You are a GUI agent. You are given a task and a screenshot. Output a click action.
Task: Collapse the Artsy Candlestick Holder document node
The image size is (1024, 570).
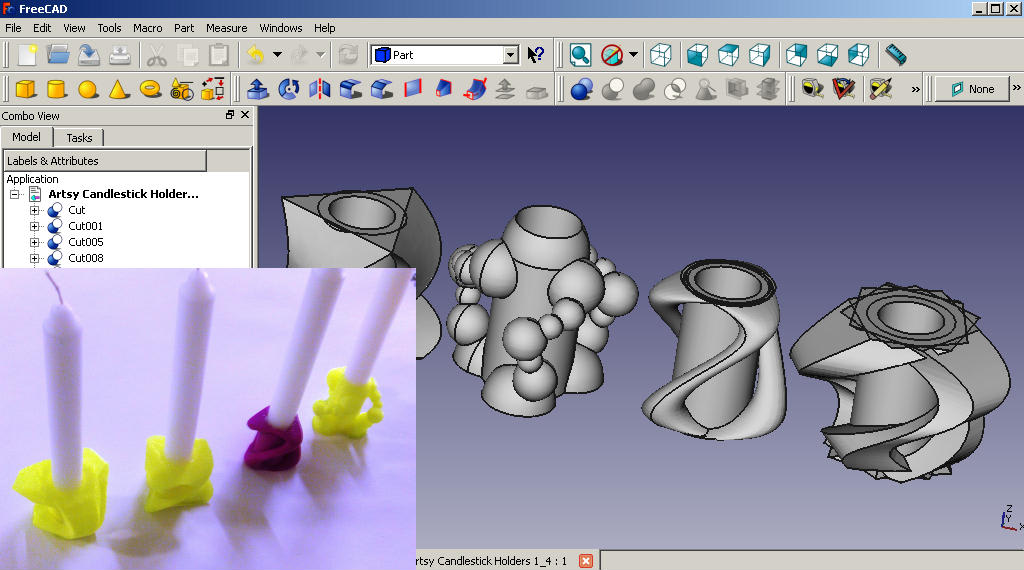pyautogui.click(x=15, y=194)
